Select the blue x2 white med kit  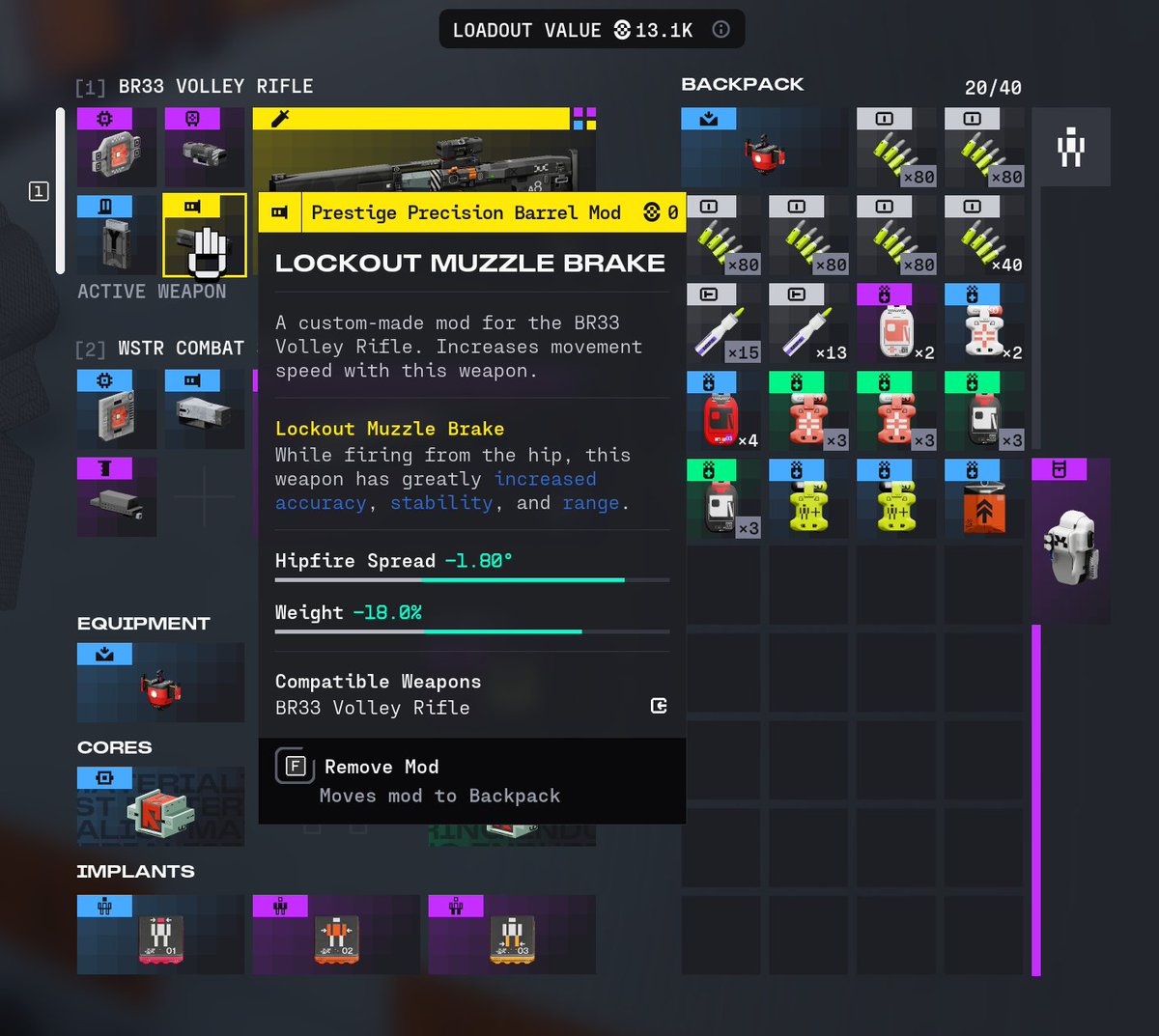(x=984, y=322)
